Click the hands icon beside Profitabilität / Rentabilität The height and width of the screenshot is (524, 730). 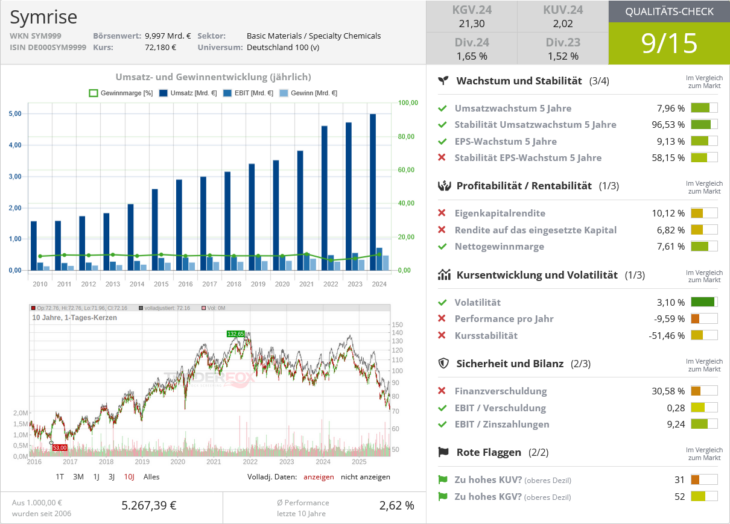pos(443,186)
